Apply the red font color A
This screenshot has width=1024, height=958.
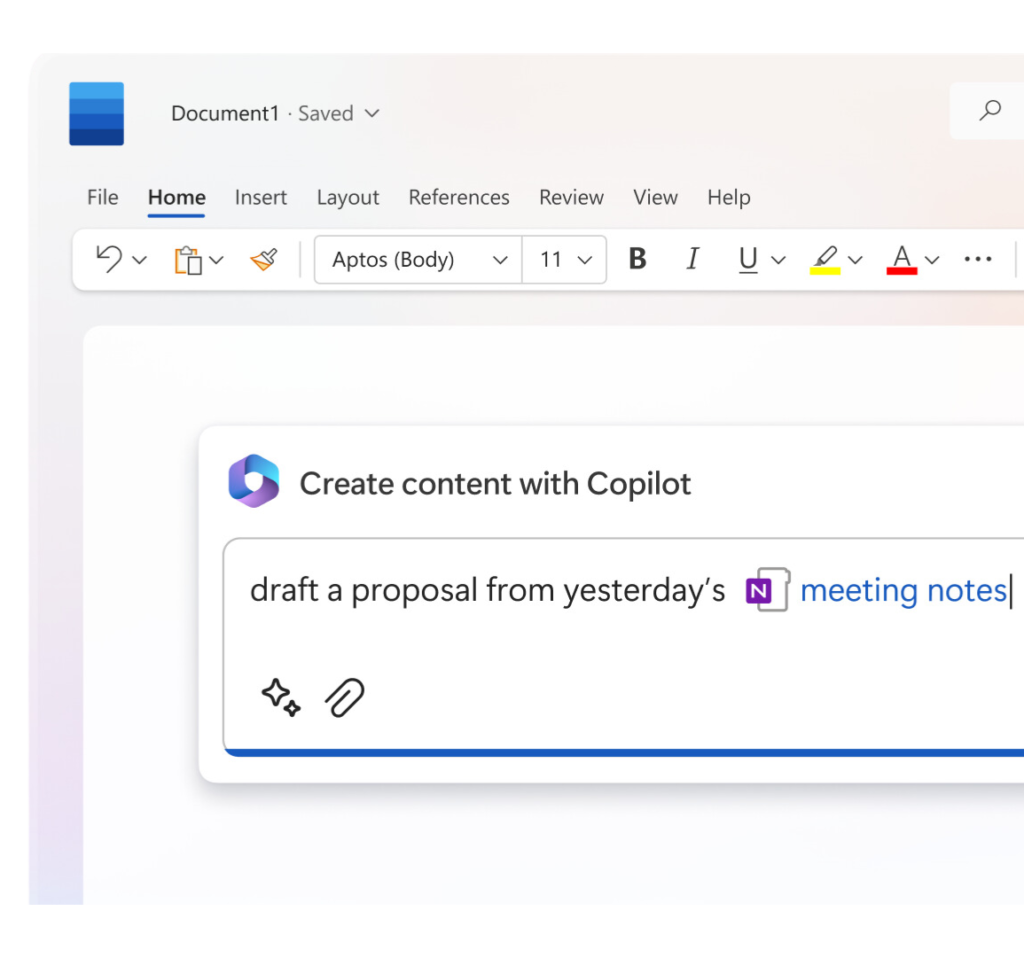(902, 260)
